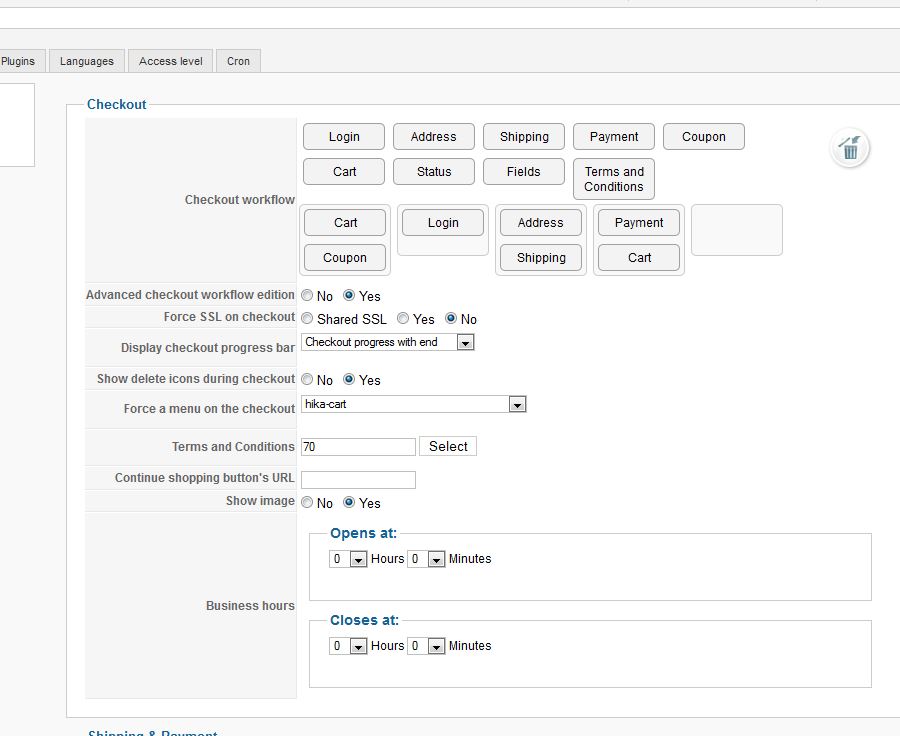Select Yes for Advanced checkout workflow edition
Screen dimensions: 900x736
(348, 296)
